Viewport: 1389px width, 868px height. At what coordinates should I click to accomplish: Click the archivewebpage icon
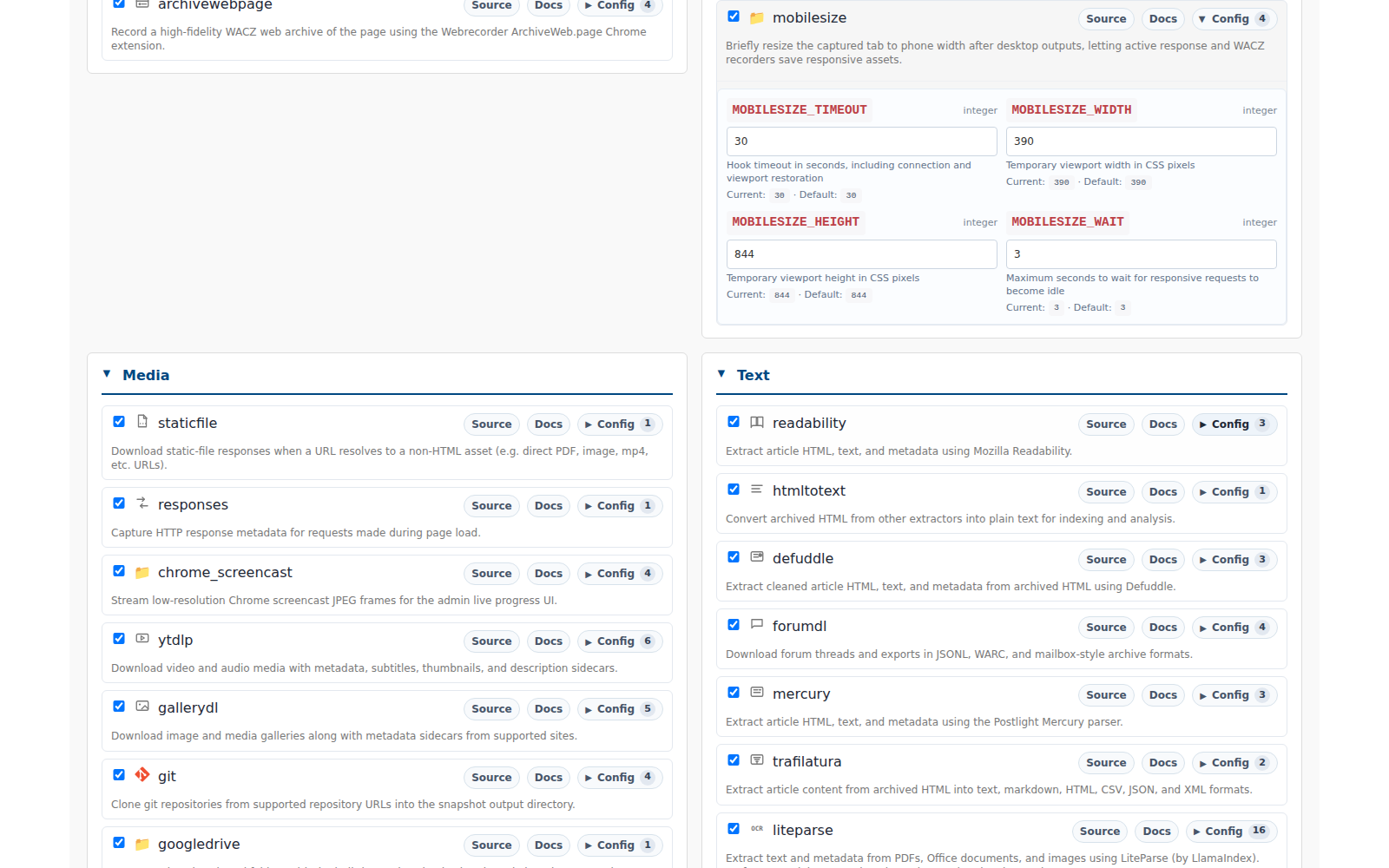142,3
